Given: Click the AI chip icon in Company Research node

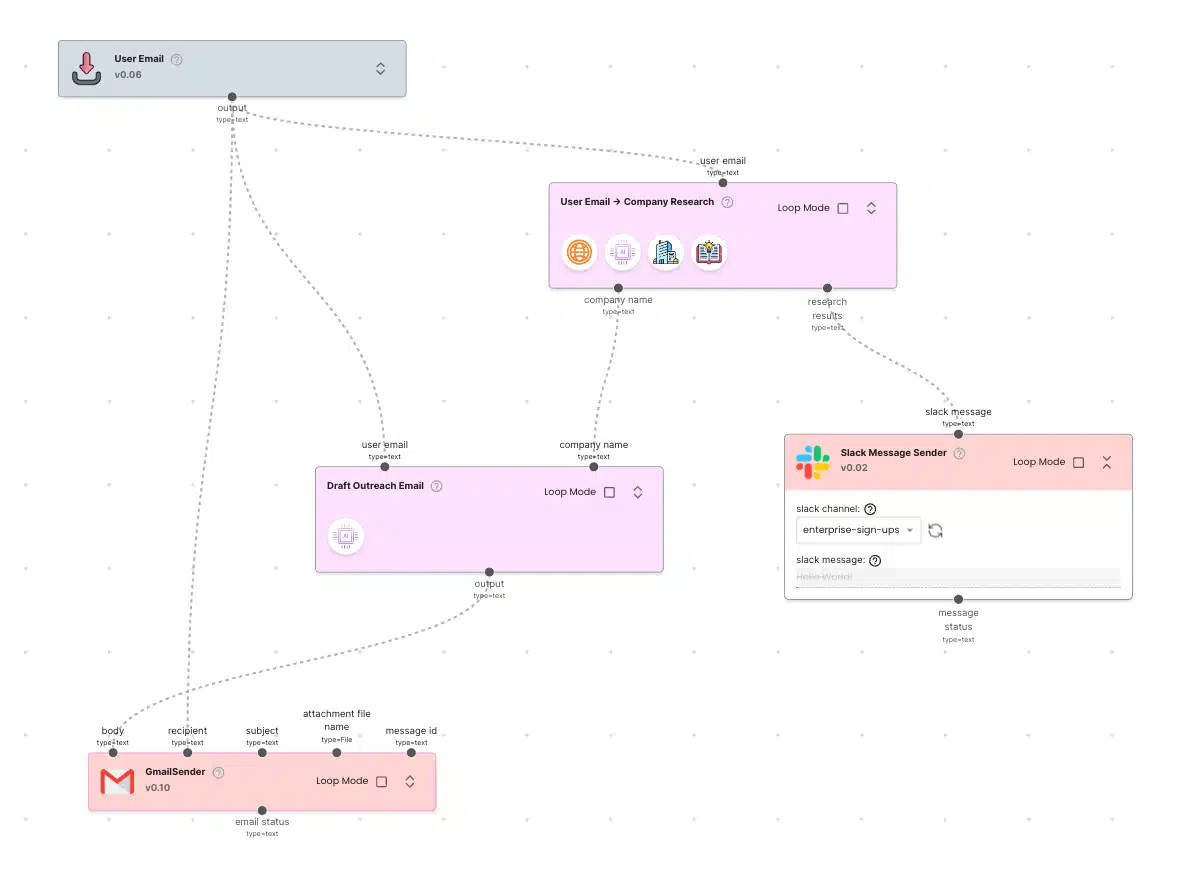Looking at the screenshot, I should point(622,253).
